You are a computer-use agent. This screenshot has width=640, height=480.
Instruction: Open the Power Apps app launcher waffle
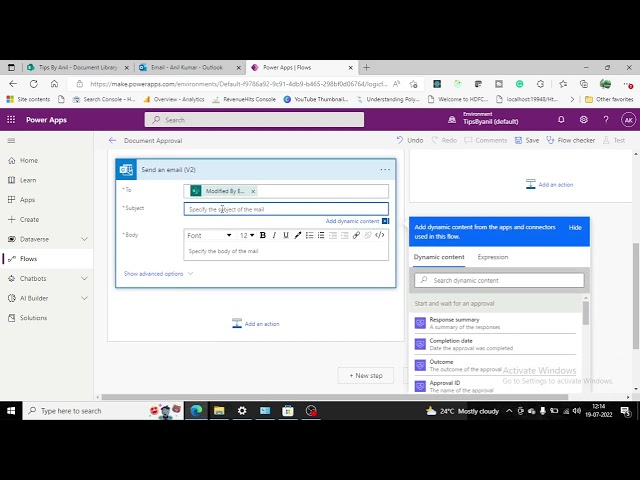[x=11, y=120]
